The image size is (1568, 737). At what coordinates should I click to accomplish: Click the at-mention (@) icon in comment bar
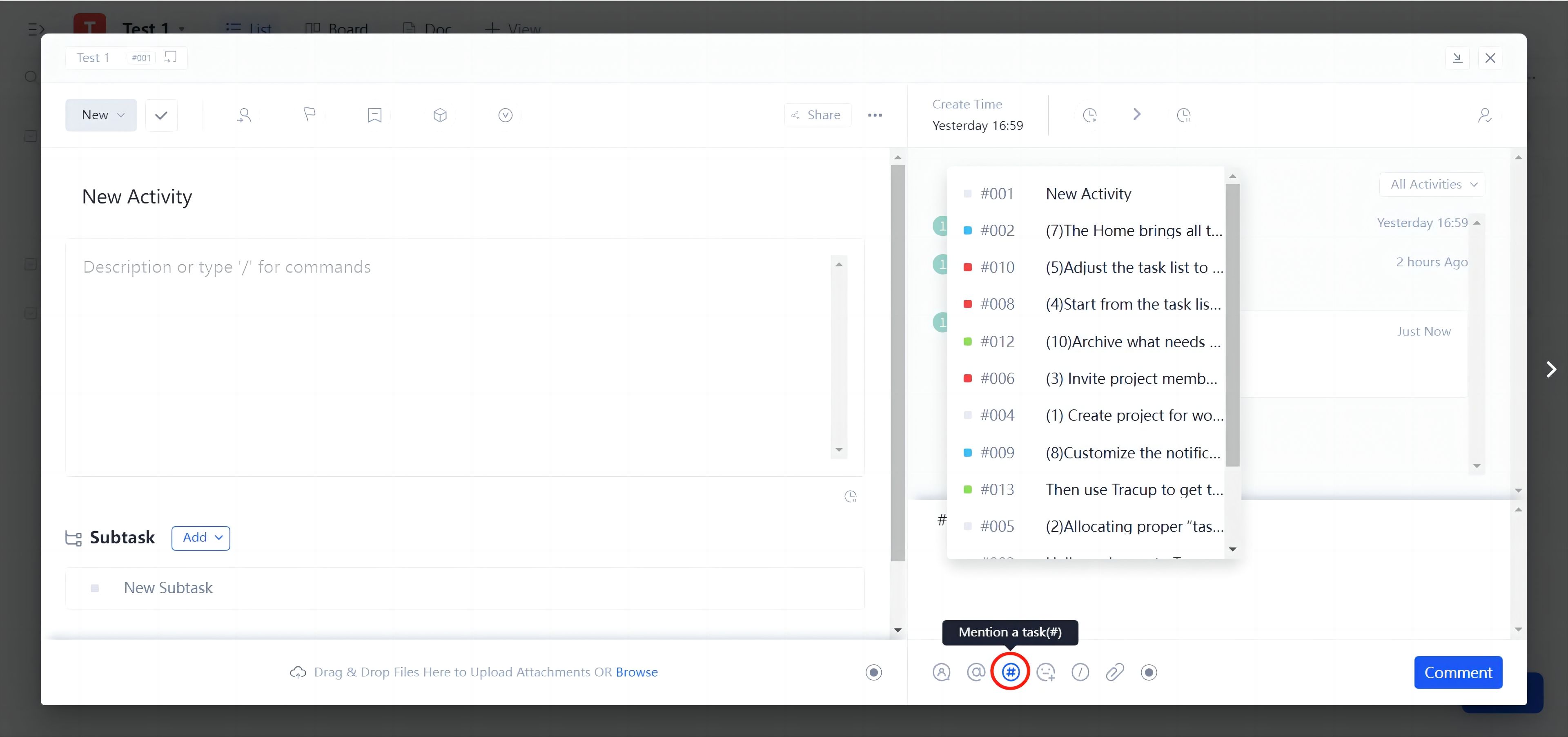pos(976,672)
